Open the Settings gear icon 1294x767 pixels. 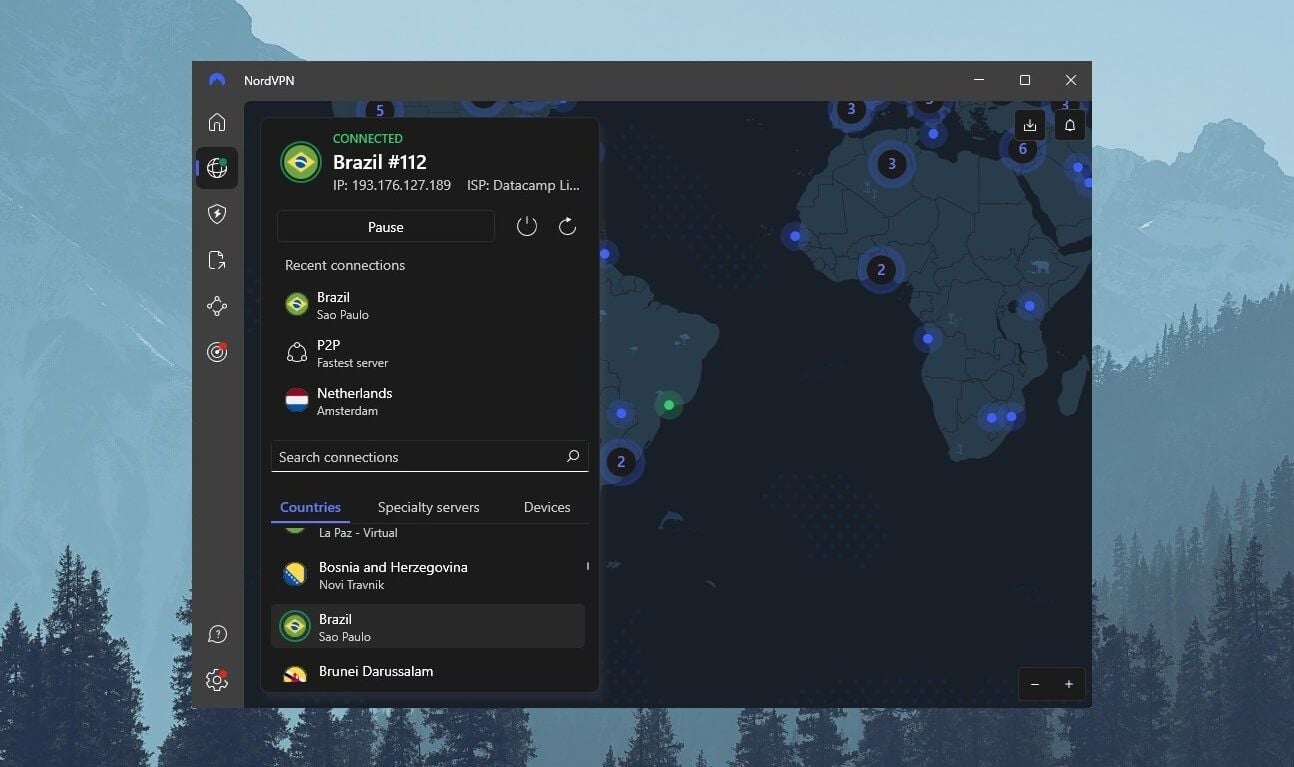[217, 680]
